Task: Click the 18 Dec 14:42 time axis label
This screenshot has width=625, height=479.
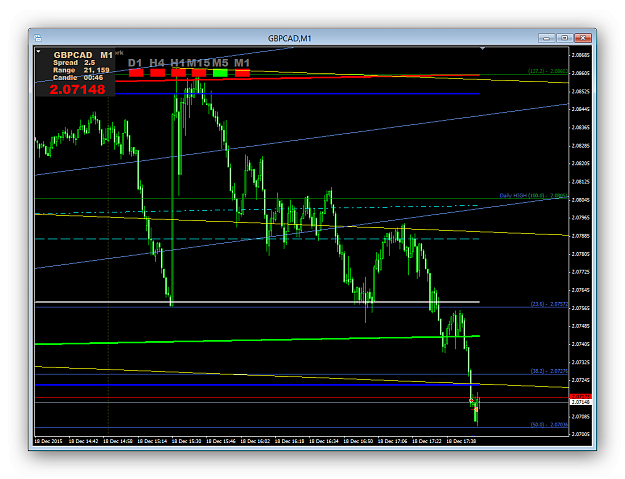Action: pyautogui.click(x=83, y=441)
